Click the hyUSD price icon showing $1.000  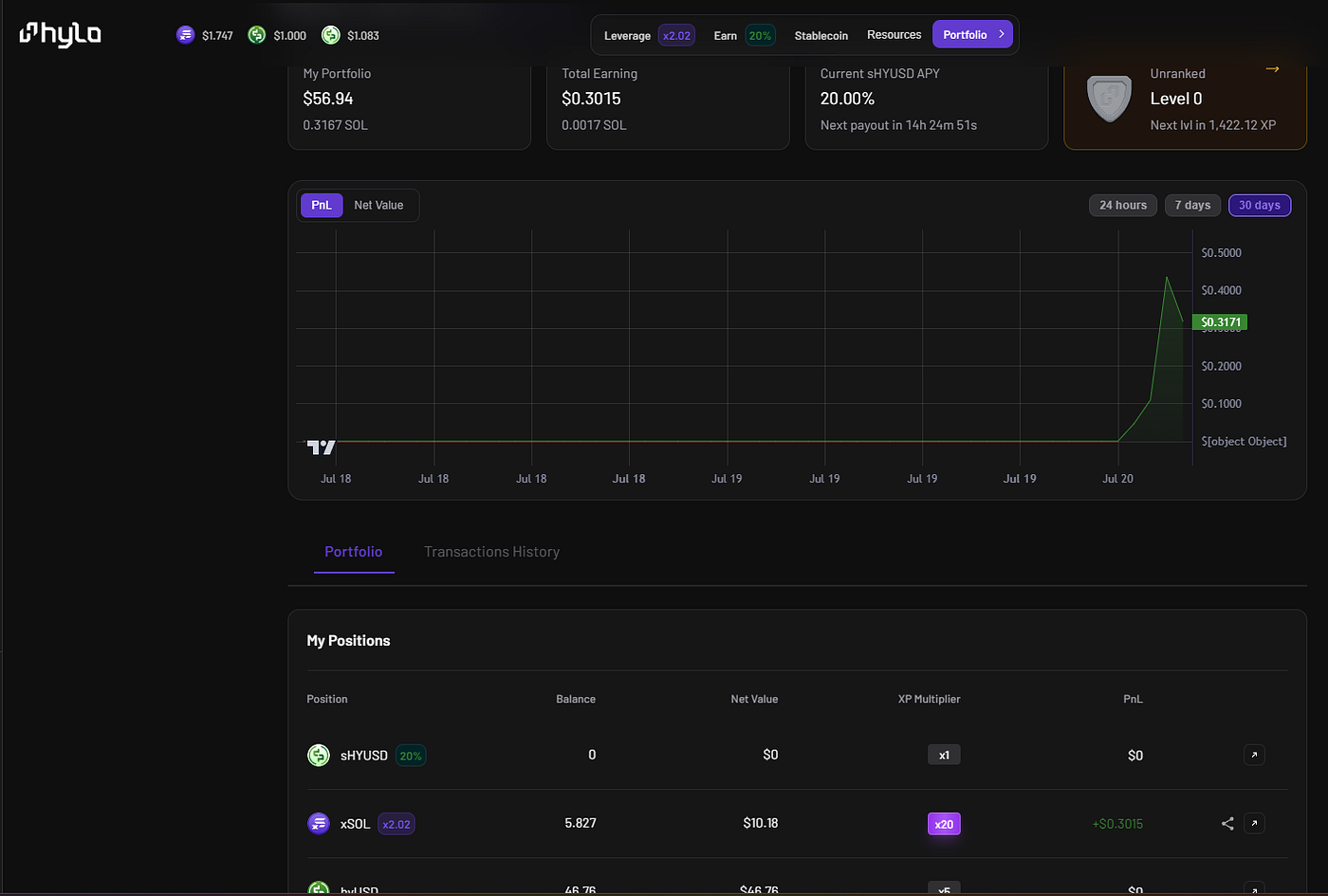[256, 35]
